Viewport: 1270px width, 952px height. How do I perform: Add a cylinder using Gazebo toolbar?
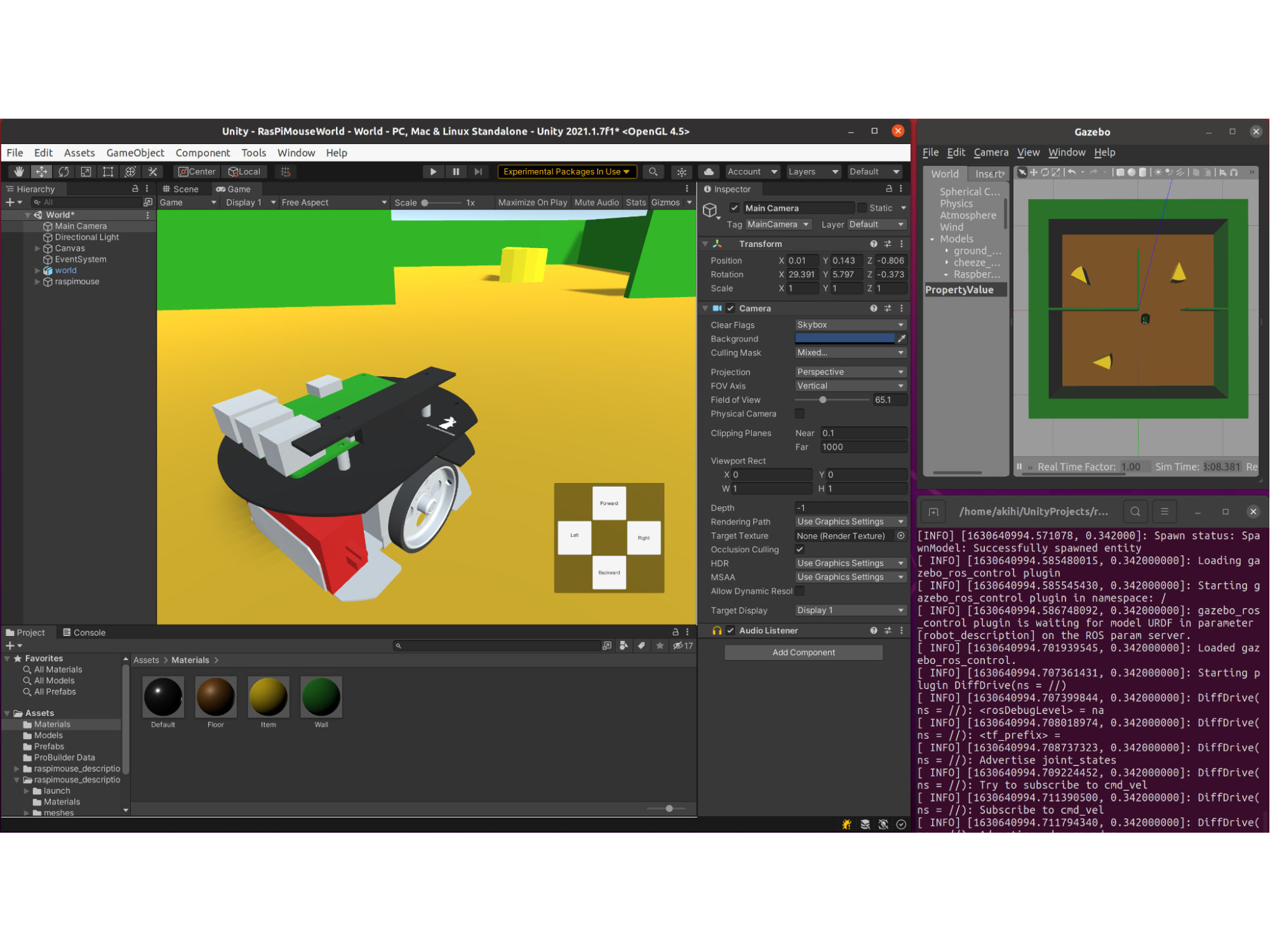pos(1143,172)
